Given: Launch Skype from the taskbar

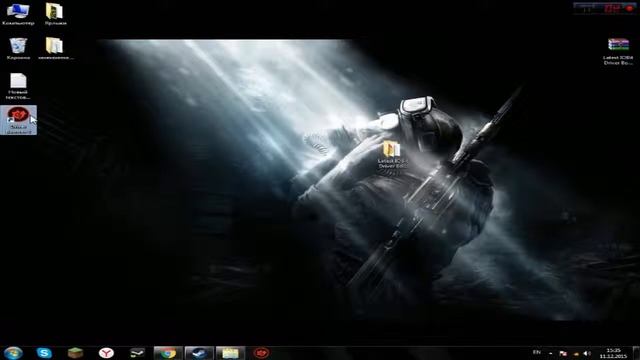Looking at the screenshot, I should tap(44, 353).
